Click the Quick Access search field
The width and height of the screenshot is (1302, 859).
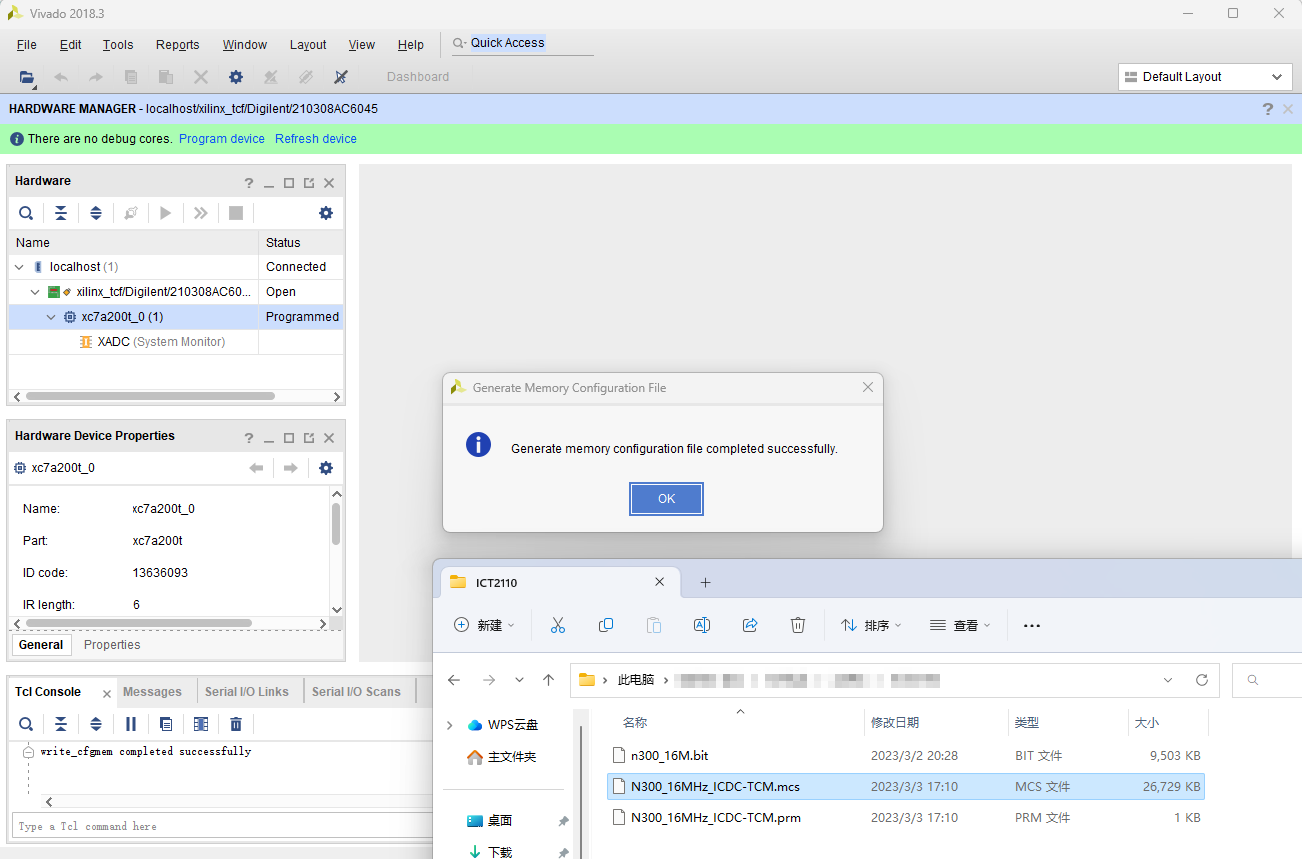[522, 43]
